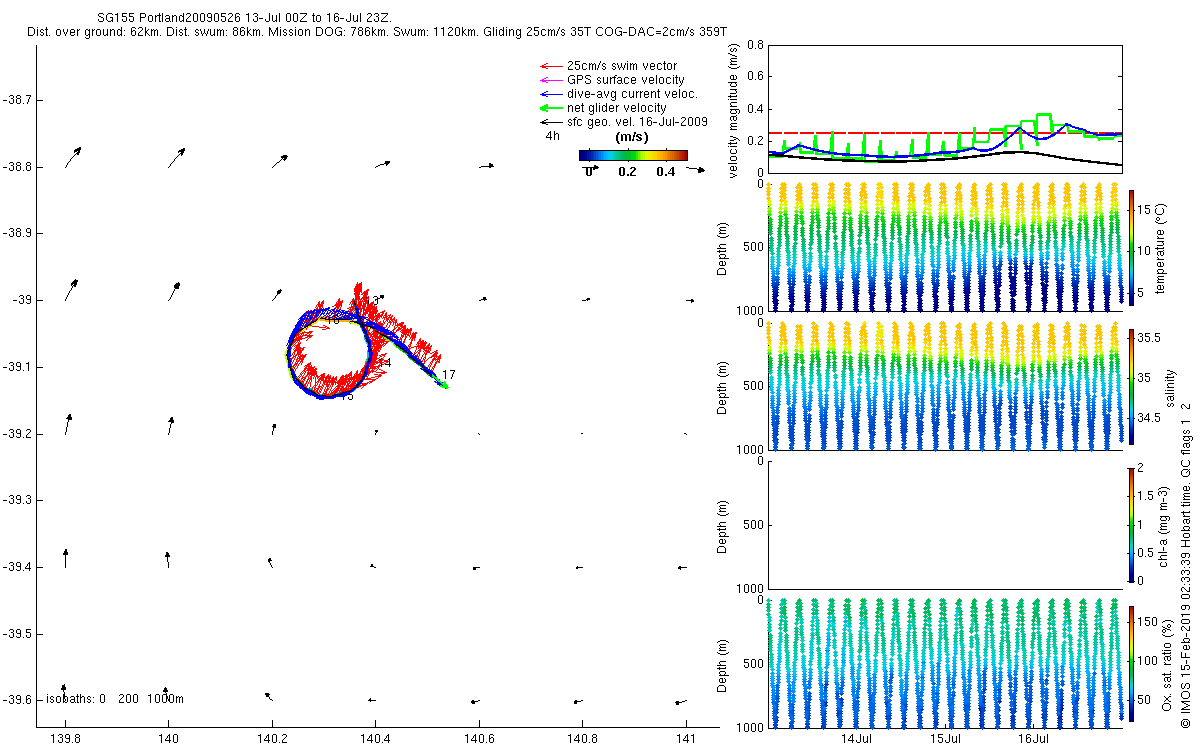
Task: Click the black arrow beside sfc geo. vel. legend
Action: tap(550, 122)
